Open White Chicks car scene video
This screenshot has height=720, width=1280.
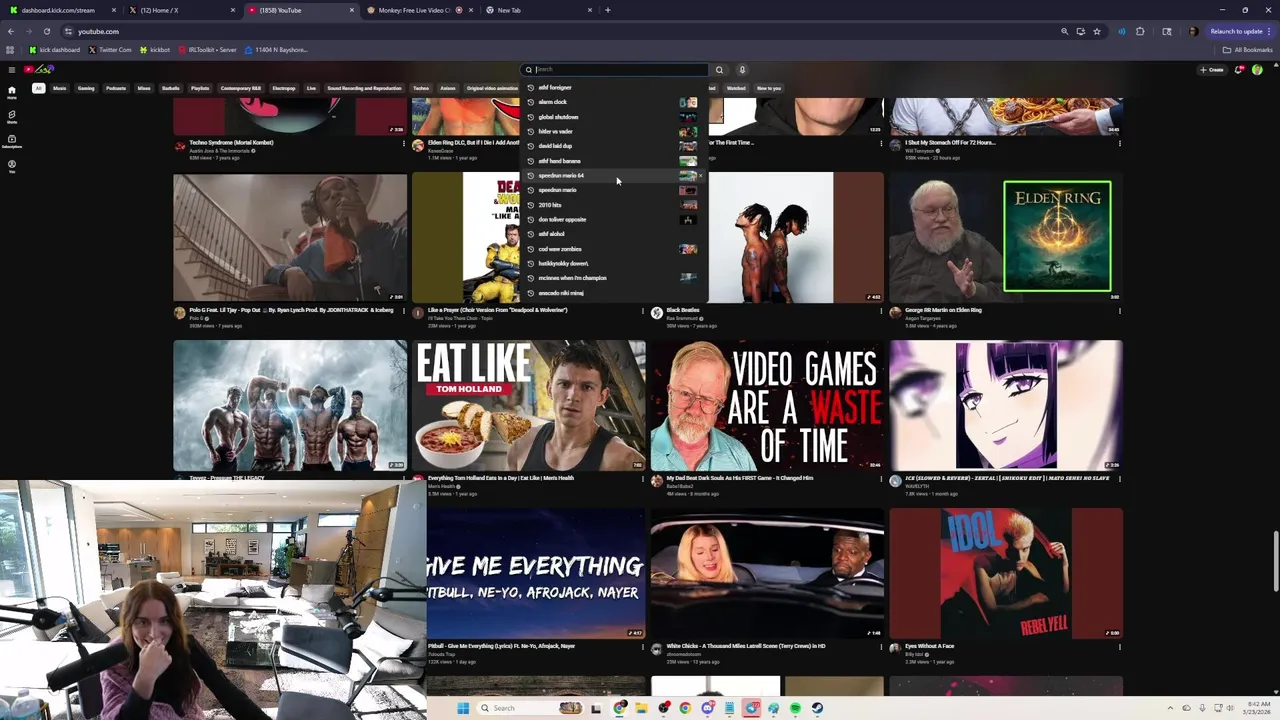tap(767, 574)
